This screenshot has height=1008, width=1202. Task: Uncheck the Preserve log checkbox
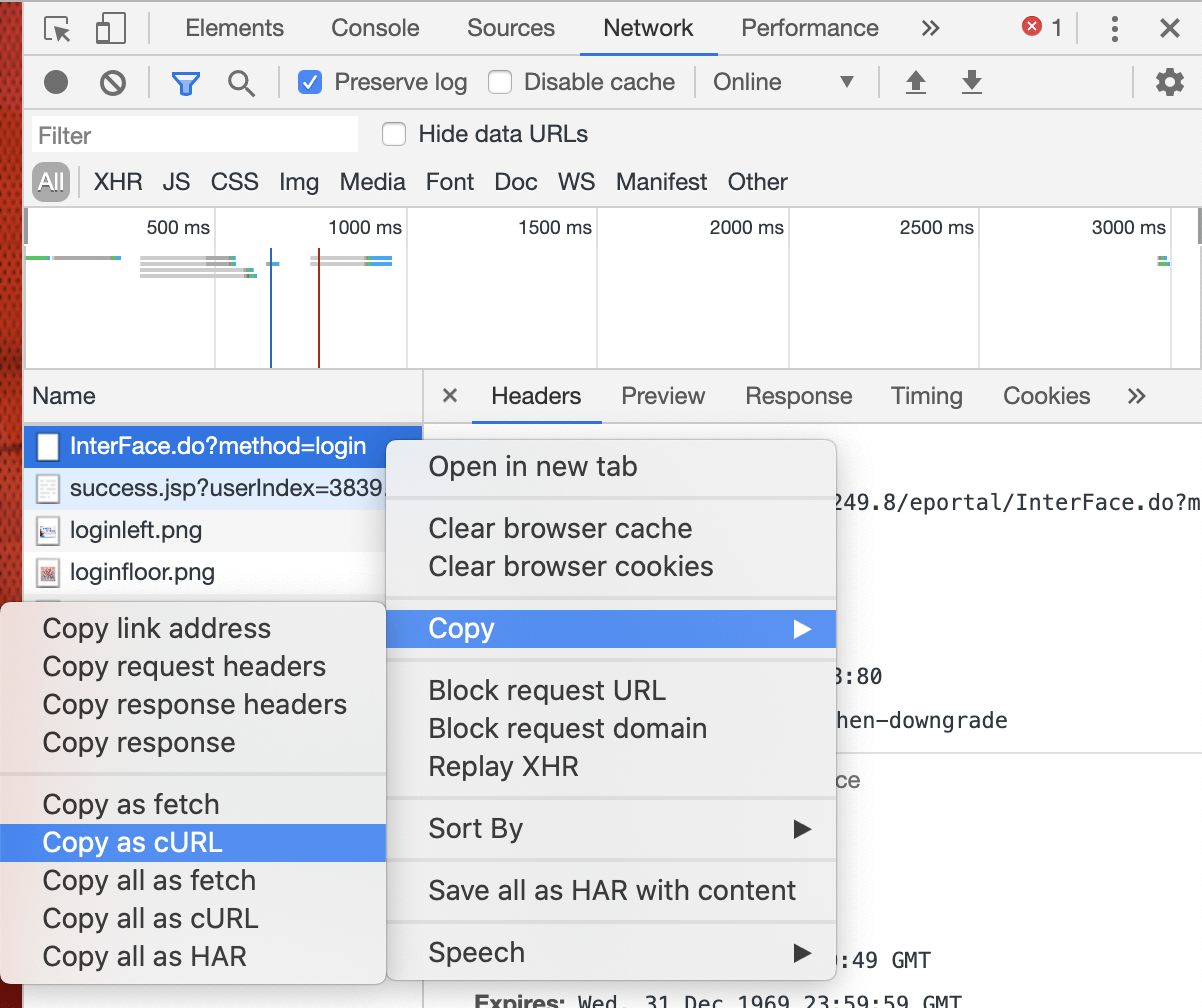click(x=311, y=82)
